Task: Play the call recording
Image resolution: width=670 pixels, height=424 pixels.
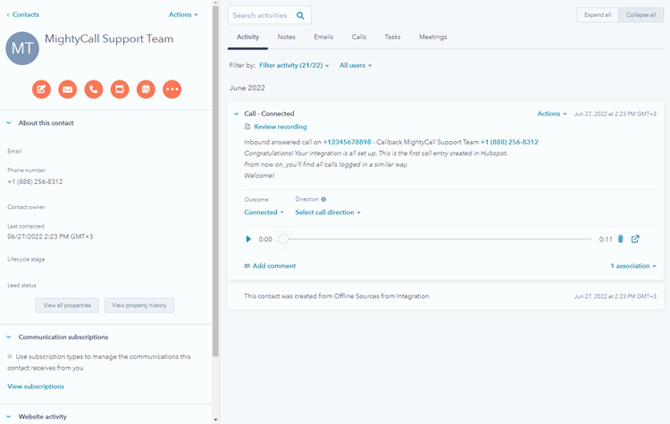Action: (x=249, y=239)
